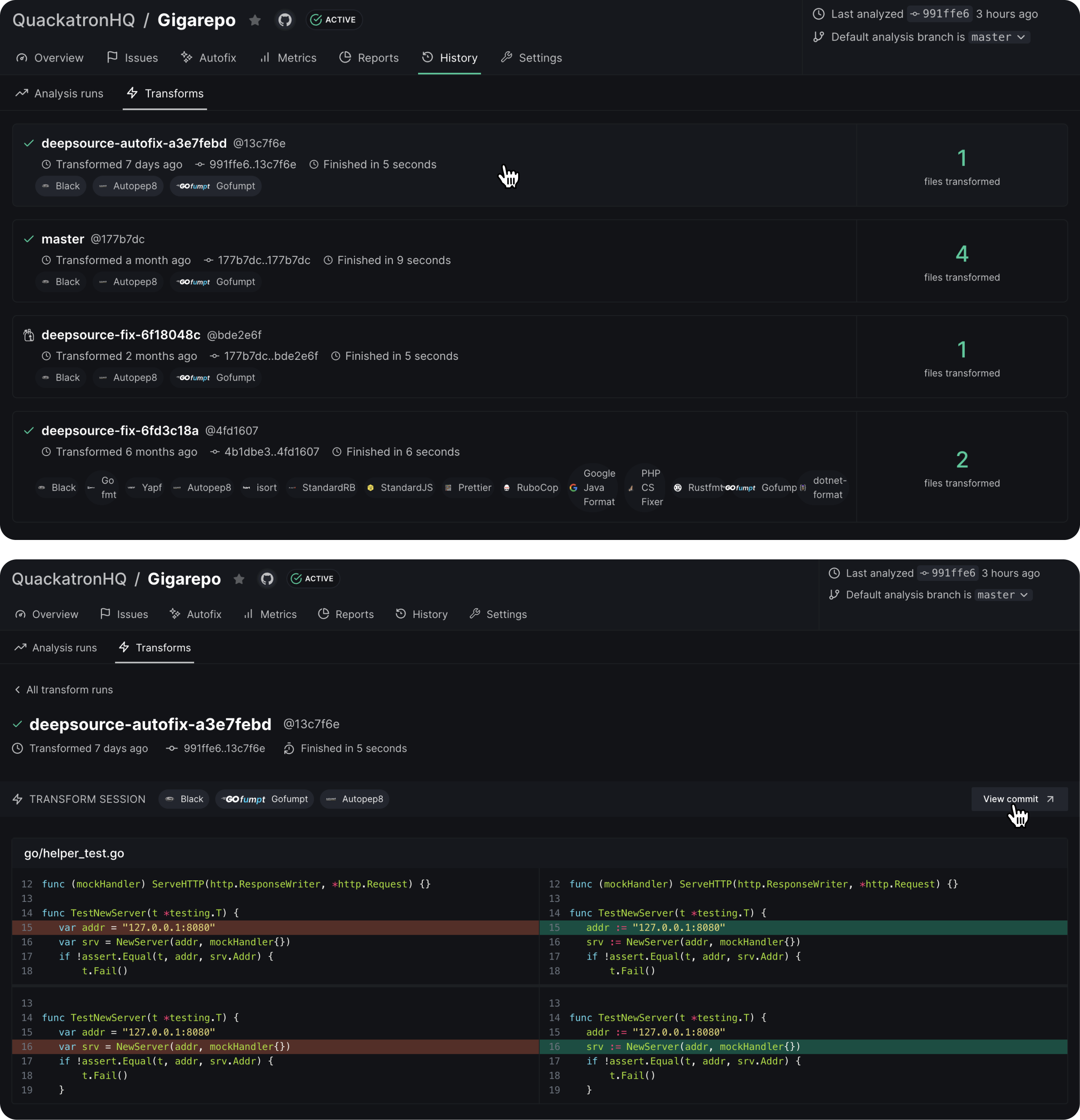
Task: Open the GitHub icon in top header
Action: tap(285, 20)
